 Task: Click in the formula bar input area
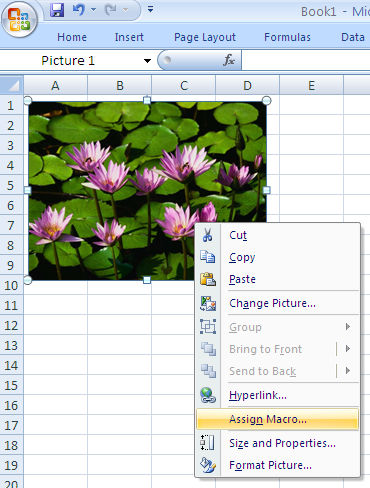tap(306, 60)
